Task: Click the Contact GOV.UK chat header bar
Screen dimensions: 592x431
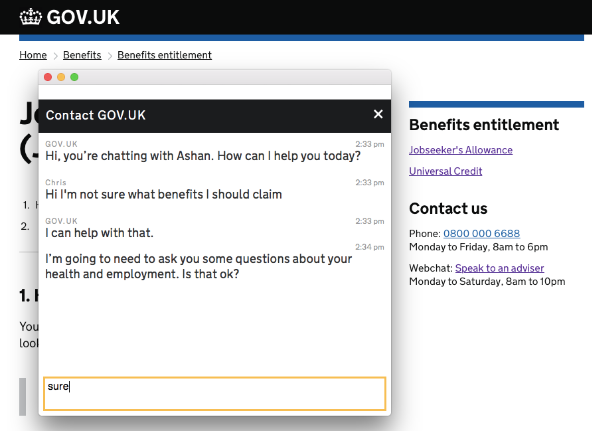Action: click(214, 116)
